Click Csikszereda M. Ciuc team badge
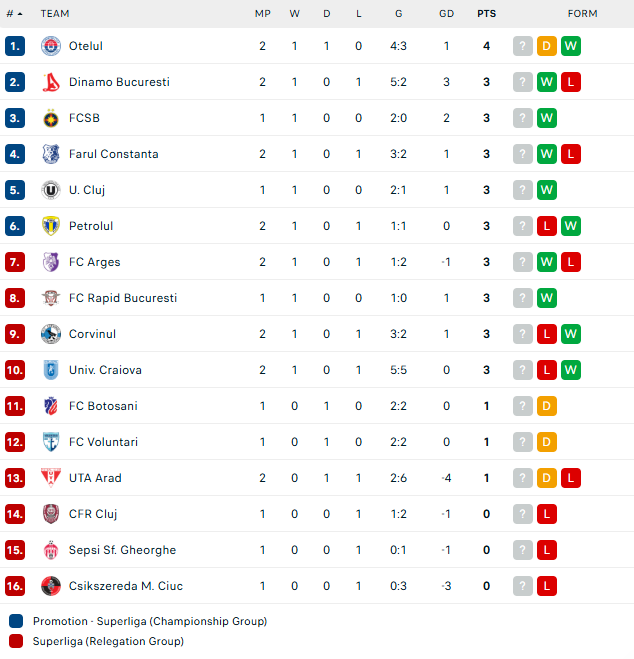This screenshot has height=659, width=634. (x=51, y=586)
